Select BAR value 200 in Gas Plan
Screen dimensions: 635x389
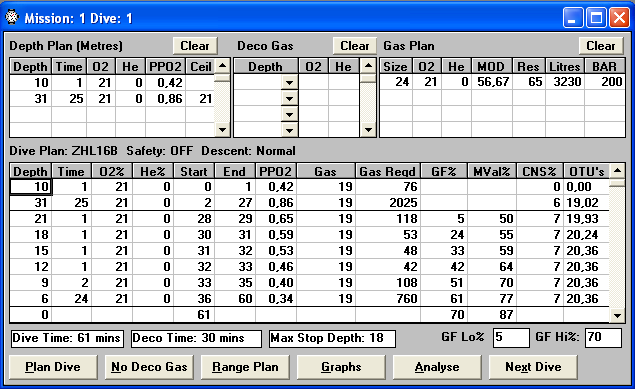point(605,82)
